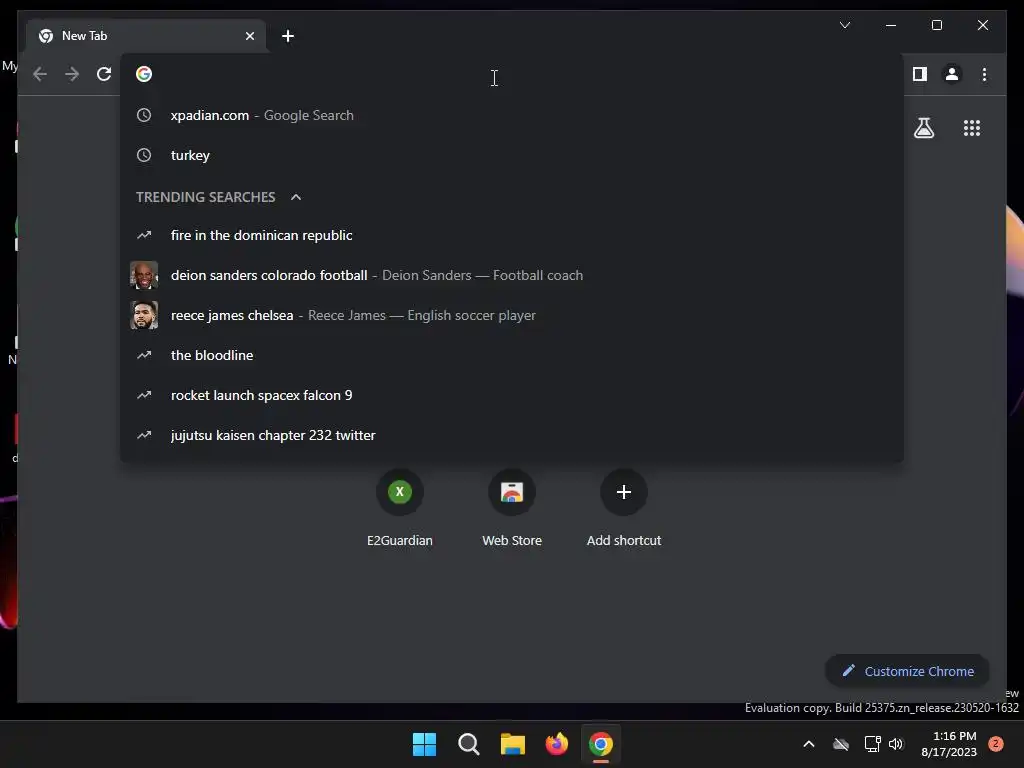Click the Google logo in the address bar
1024x768 pixels.
(x=144, y=74)
